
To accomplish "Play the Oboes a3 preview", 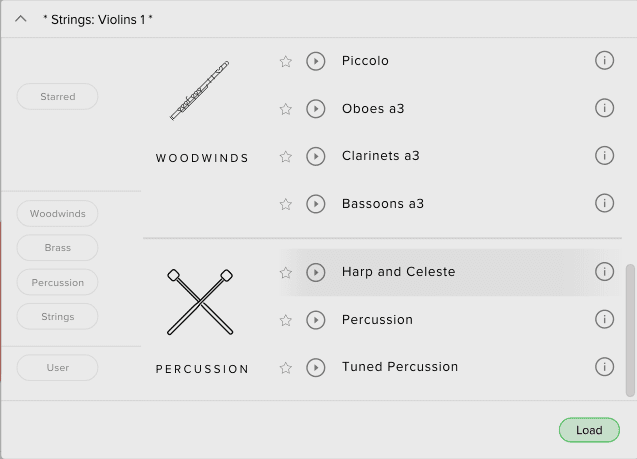I will click(x=316, y=108).
